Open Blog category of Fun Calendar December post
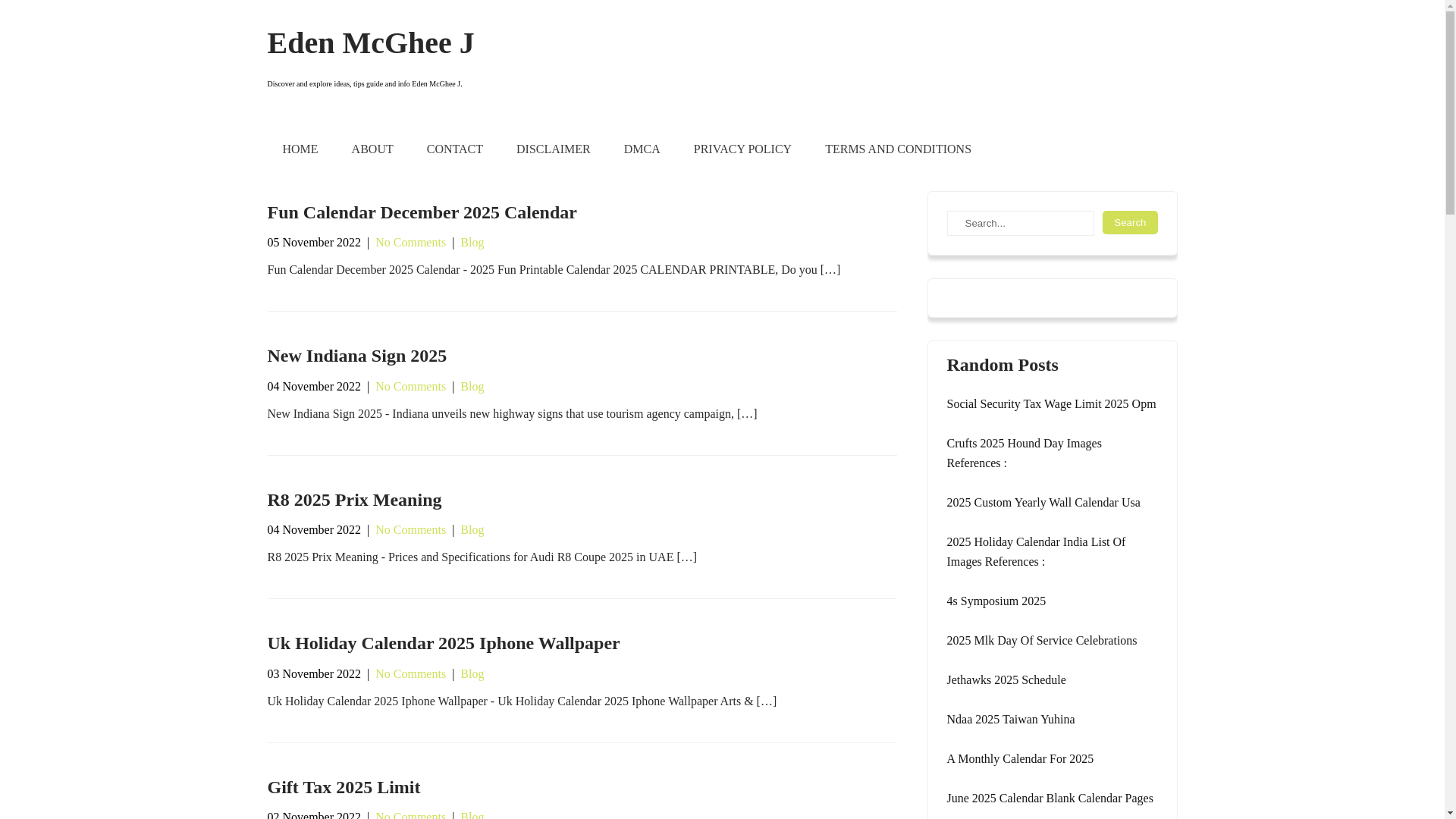 coord(472,243)
